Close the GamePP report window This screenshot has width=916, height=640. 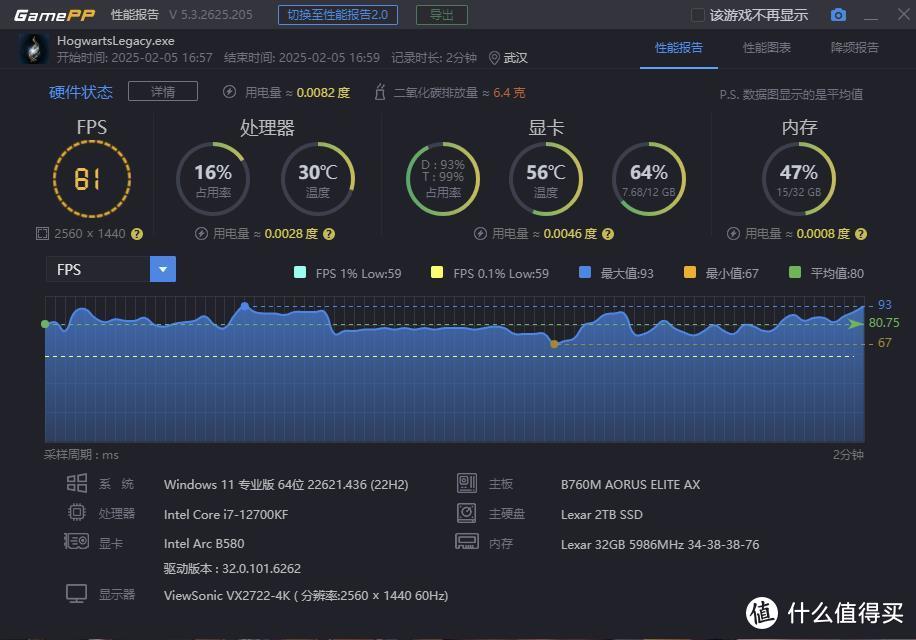904,15
